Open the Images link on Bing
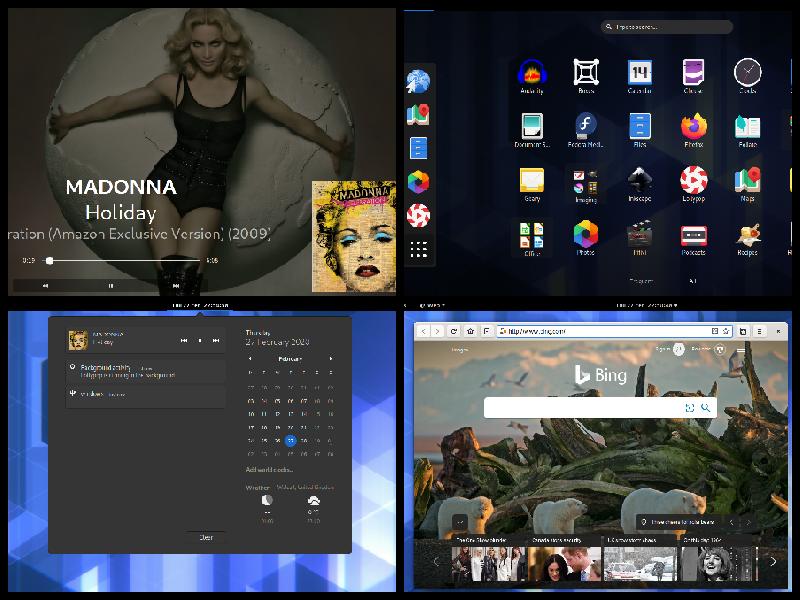The height and width of the screenshot is (600, 800). (460, 350)
